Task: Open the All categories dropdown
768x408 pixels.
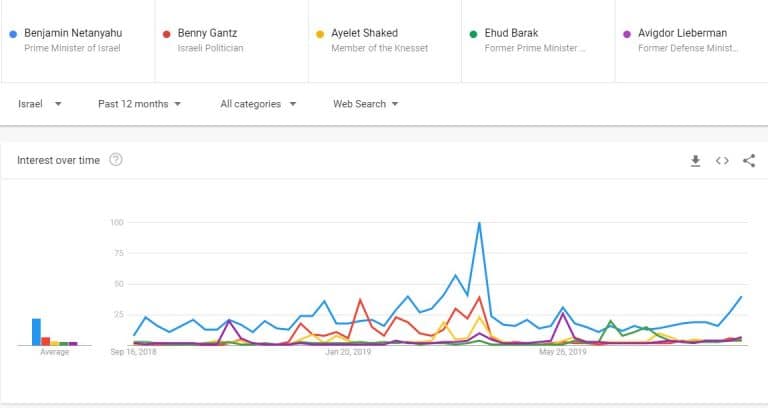Action: 257,104
